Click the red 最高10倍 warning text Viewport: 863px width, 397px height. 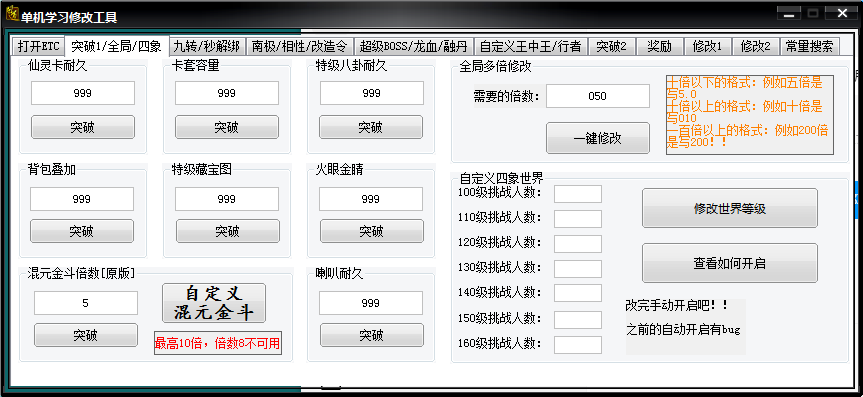(x=217, y=344)
